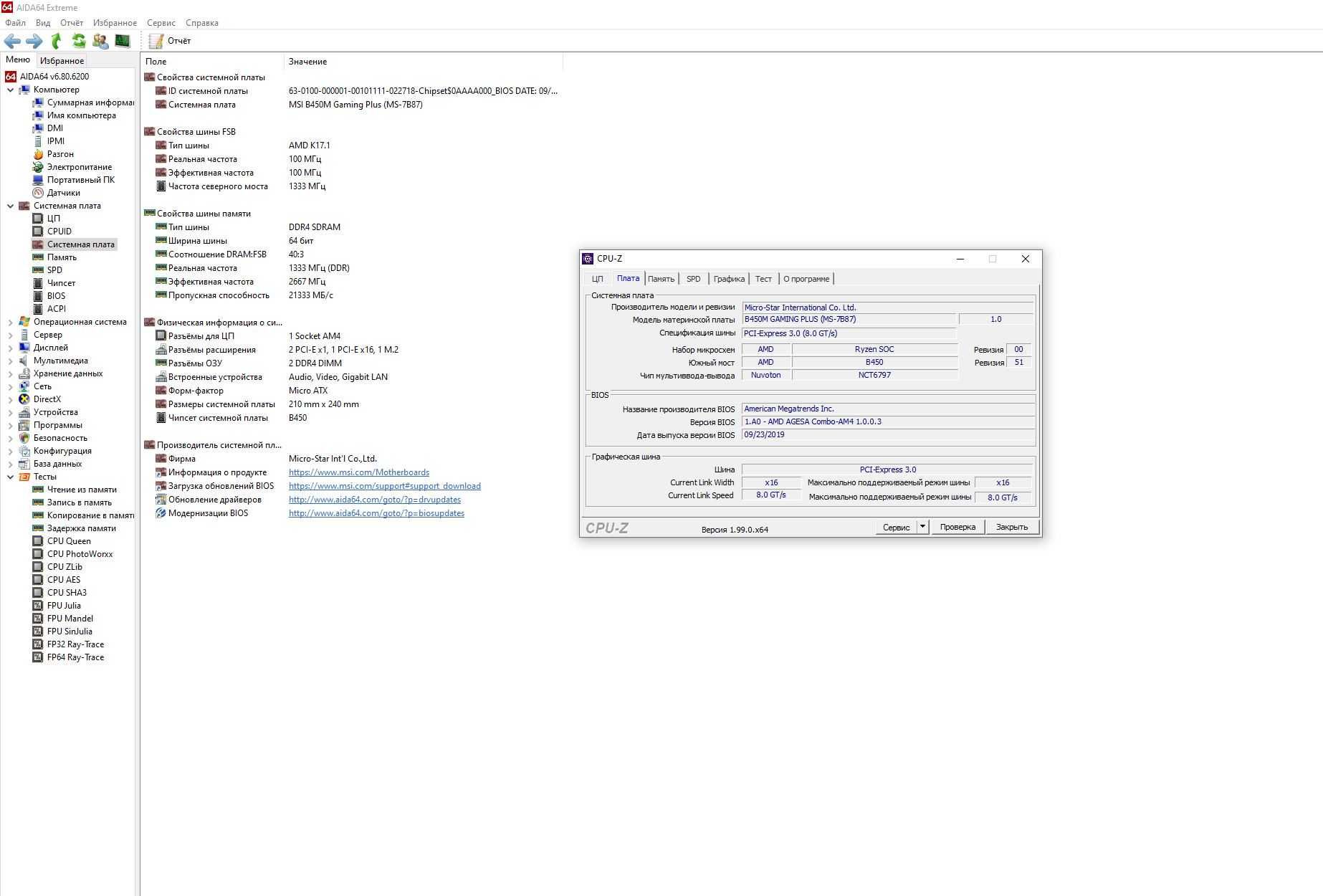Open the Сервис menu in AIDA64
1323x896 pixels.
pyautogui.click(x=161, y=23)
